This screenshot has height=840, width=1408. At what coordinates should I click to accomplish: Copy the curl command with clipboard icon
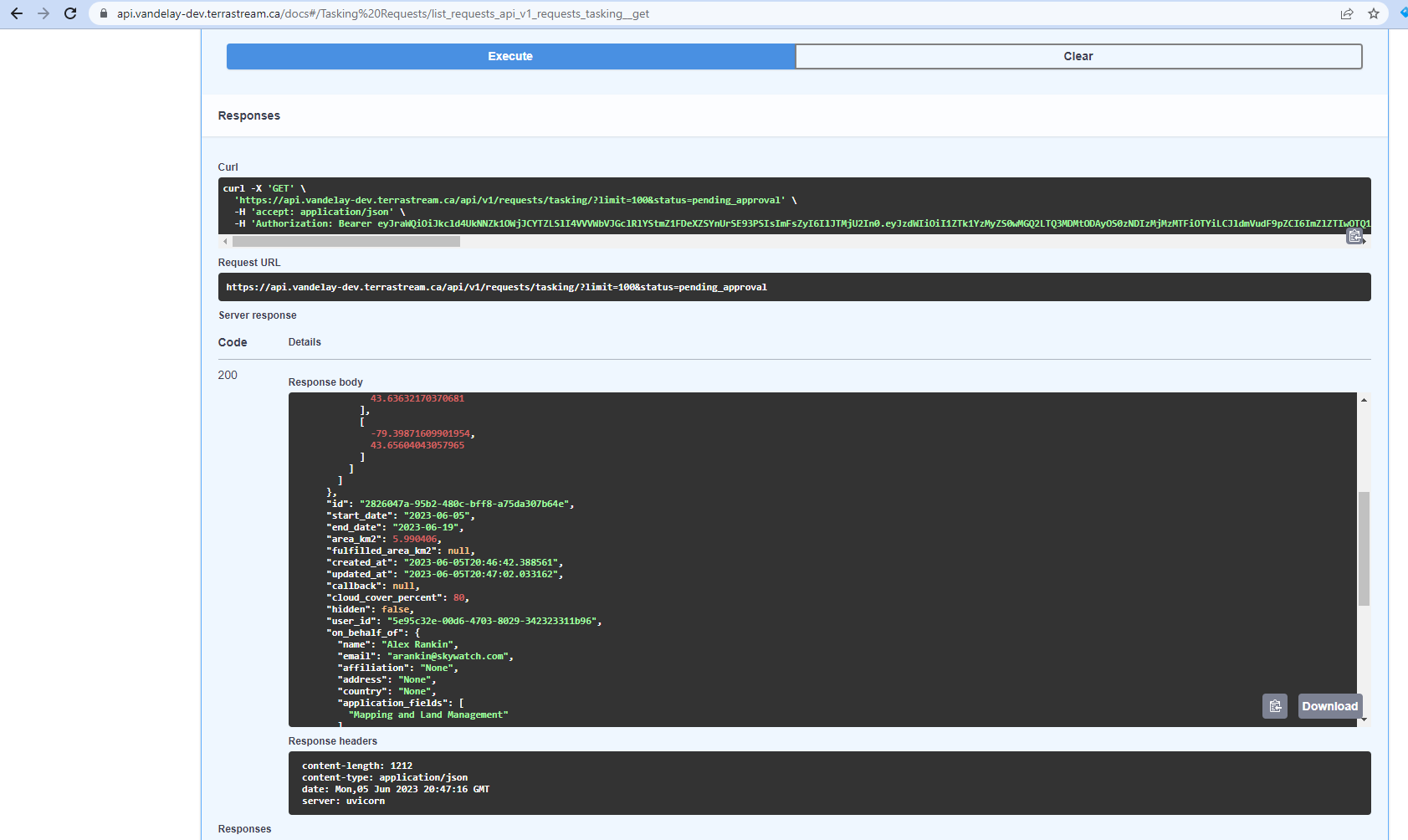(1354, 237)
